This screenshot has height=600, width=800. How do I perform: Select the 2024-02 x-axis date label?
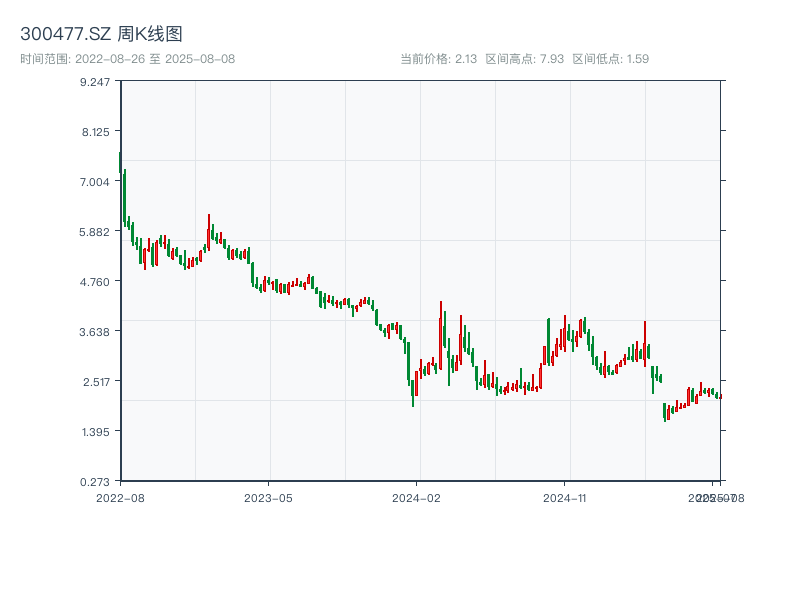[x=417, y=497]
